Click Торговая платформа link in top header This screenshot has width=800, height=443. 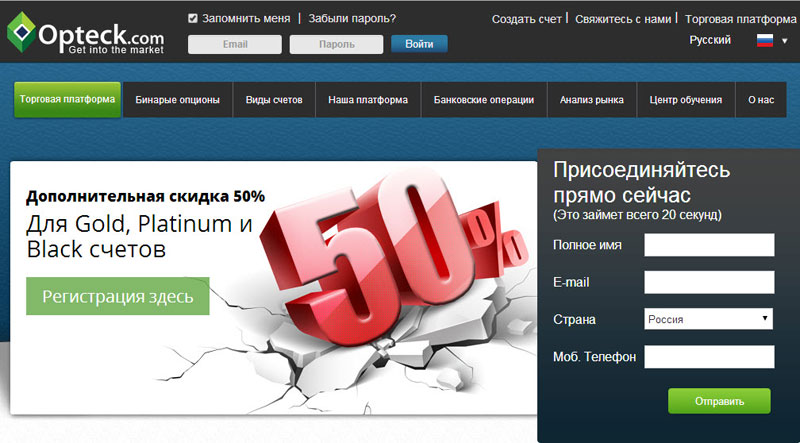(741, 19)
